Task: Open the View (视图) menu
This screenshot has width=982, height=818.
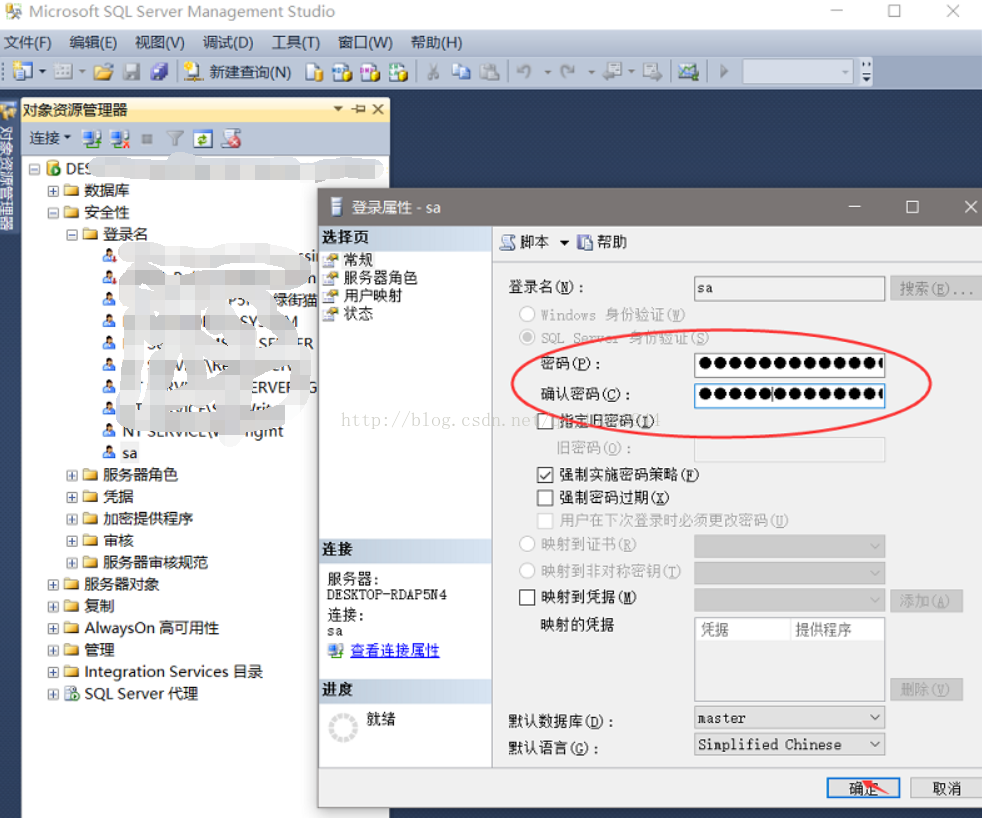Action: point(160,43)
